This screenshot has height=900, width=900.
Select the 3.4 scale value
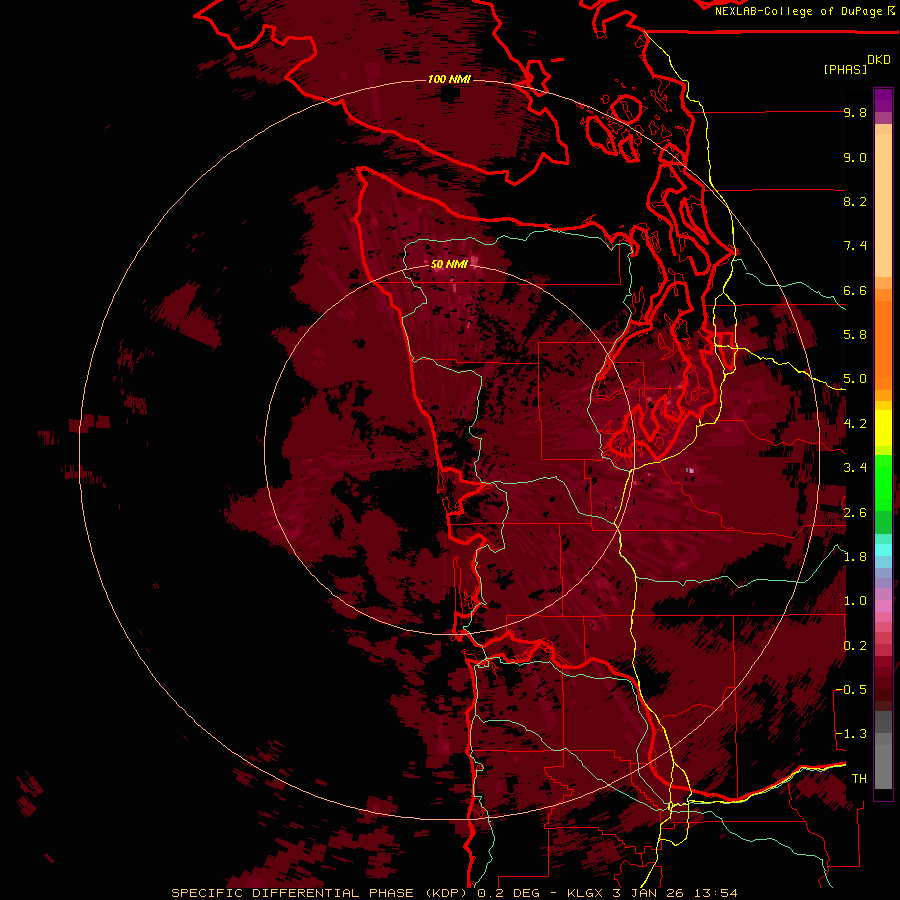(x=855, y=468)
